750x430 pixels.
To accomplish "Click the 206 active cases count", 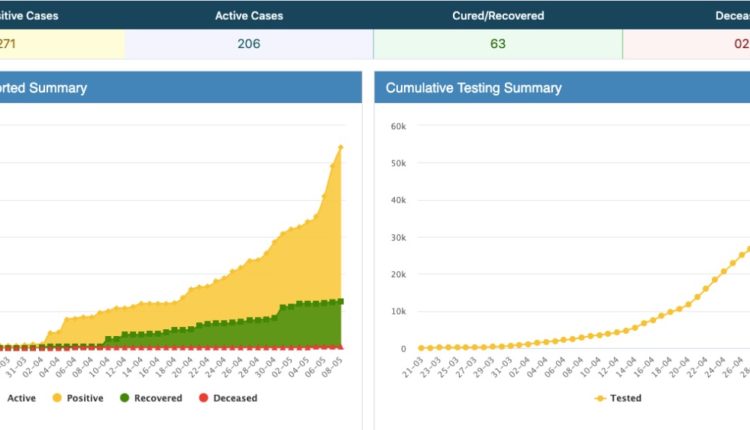I will pyautogui.click(x=248, y=44).
